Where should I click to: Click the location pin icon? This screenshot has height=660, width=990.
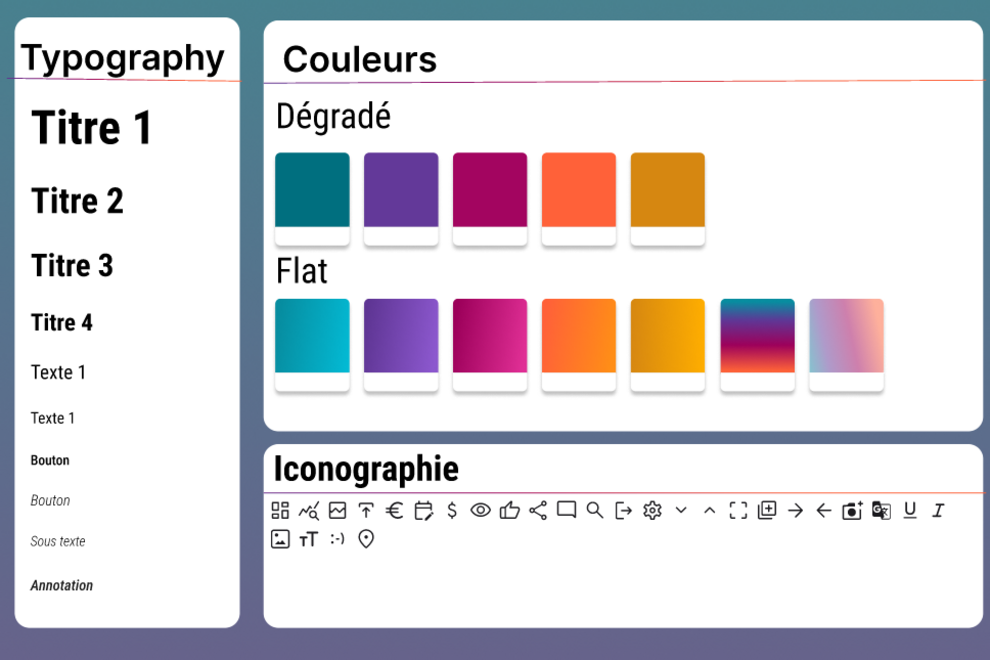[366, 539]
